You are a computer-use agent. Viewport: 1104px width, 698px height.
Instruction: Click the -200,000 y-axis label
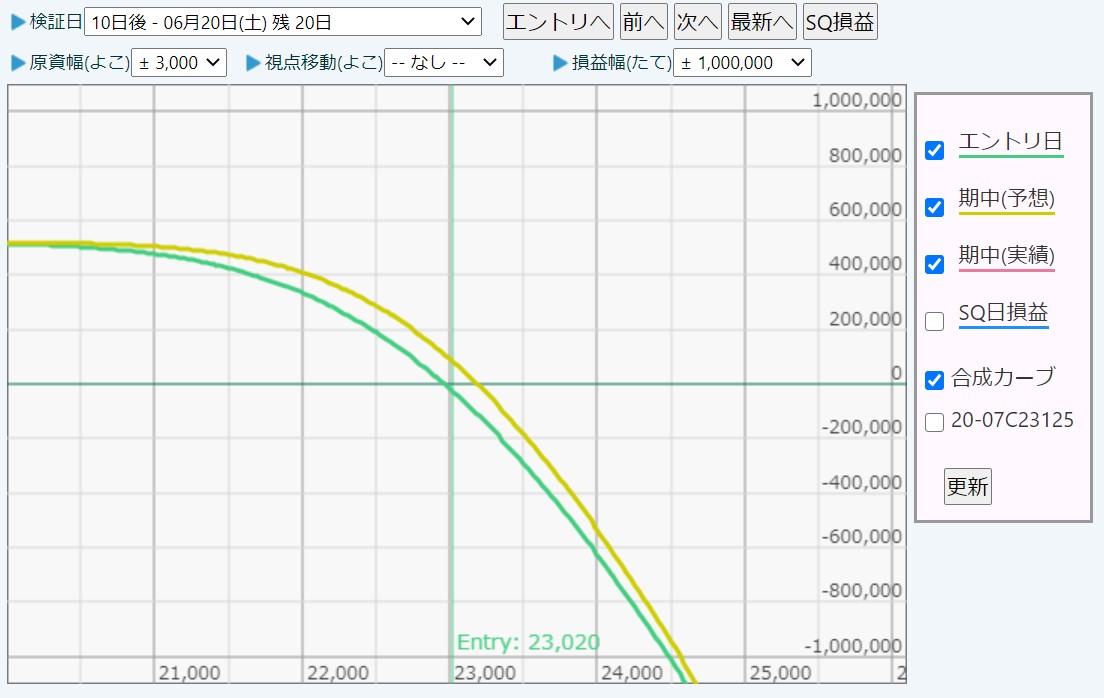pos(862,428)
